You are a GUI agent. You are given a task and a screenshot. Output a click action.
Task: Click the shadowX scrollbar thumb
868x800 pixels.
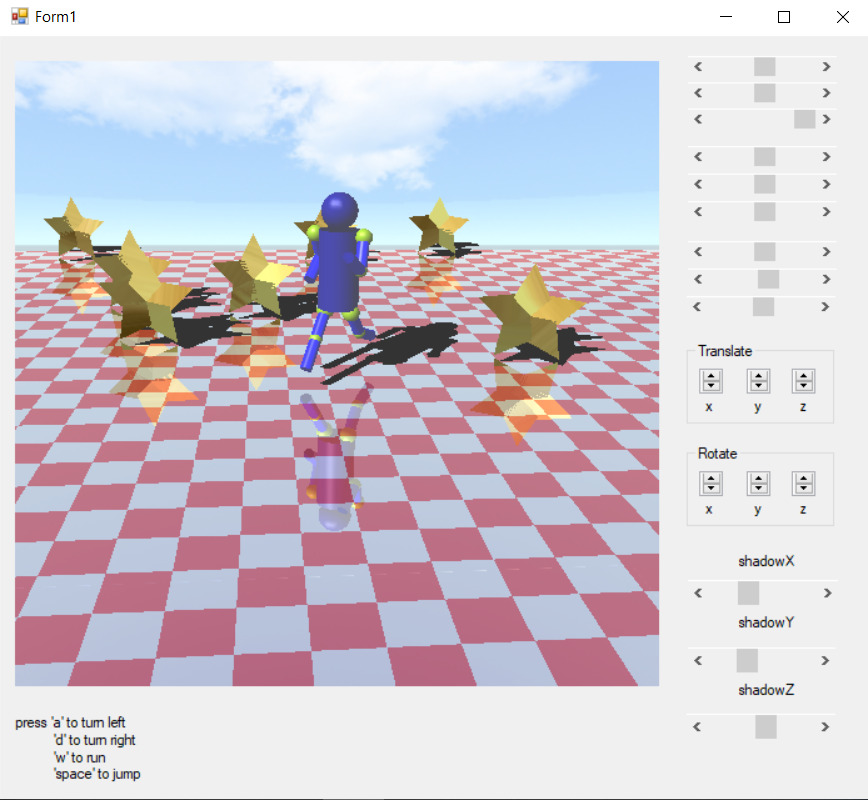(x=748, y=593)
